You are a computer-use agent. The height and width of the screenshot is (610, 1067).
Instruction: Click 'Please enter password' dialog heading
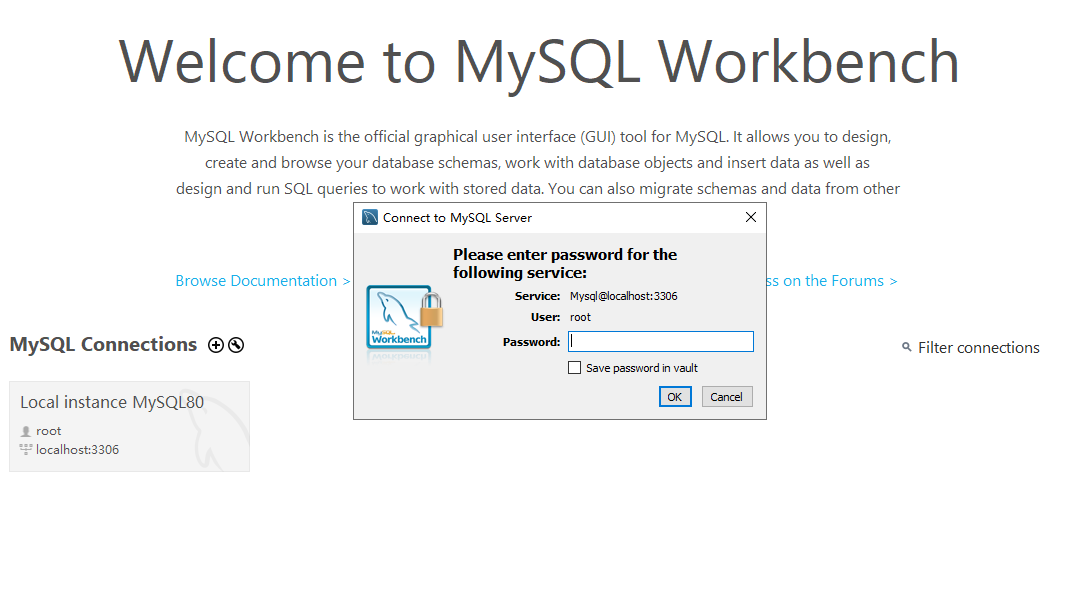click(x=565, y=263)
